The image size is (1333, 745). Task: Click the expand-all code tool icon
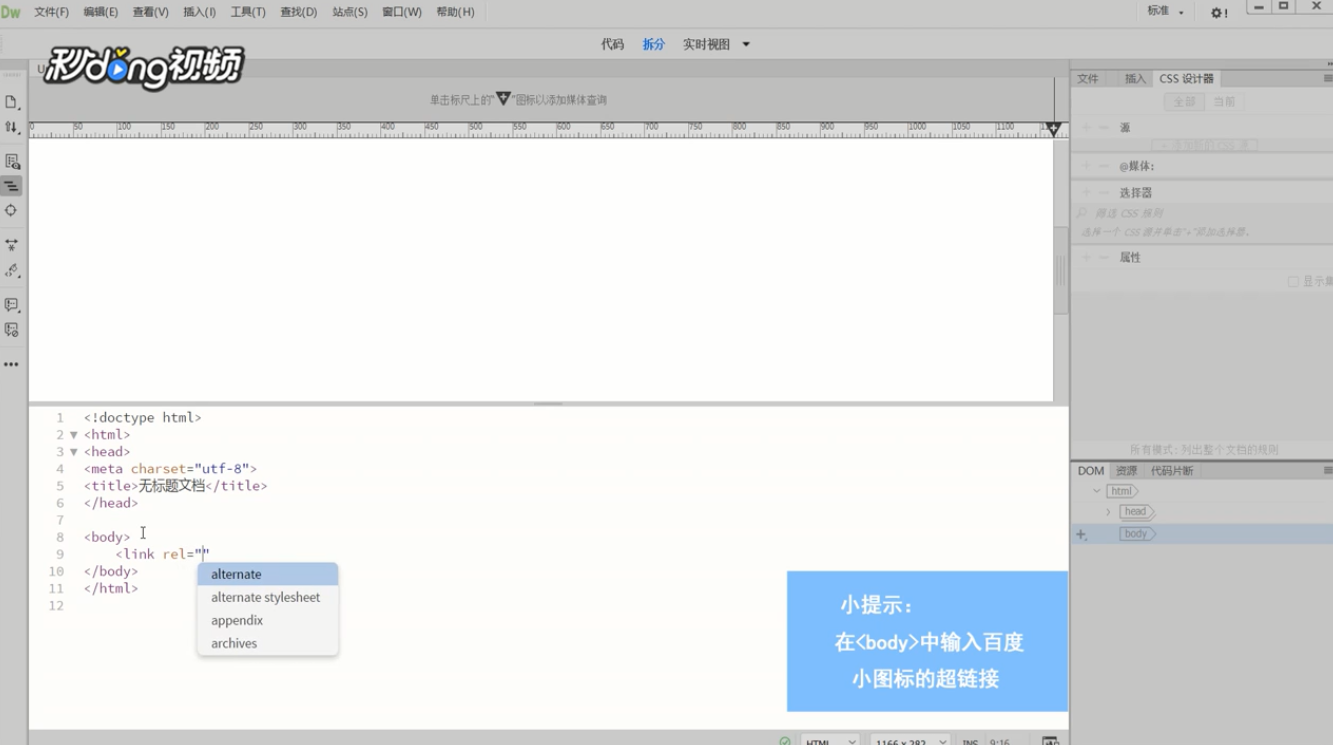12,245
